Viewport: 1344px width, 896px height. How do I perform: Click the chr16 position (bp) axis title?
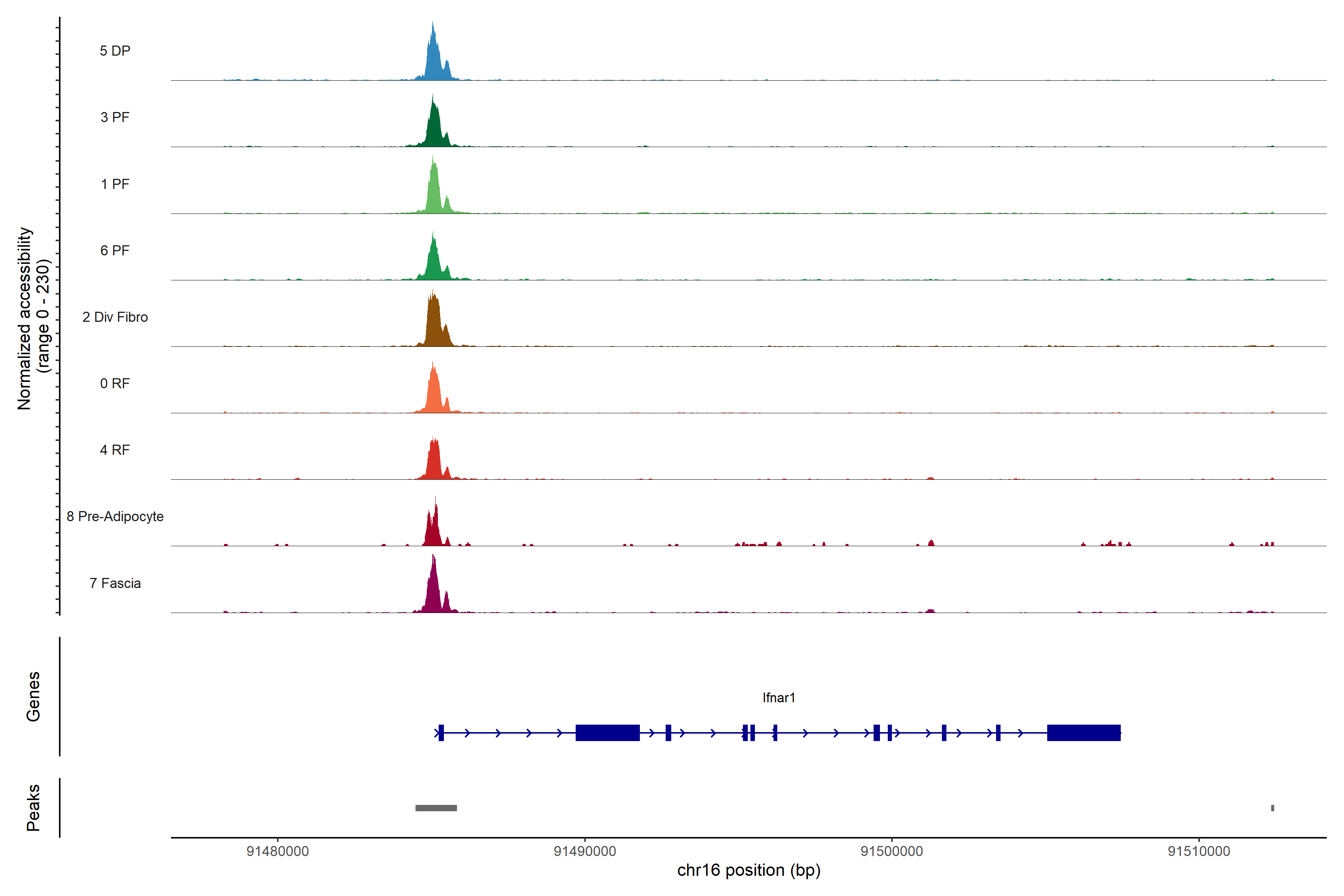pos(749,870)
